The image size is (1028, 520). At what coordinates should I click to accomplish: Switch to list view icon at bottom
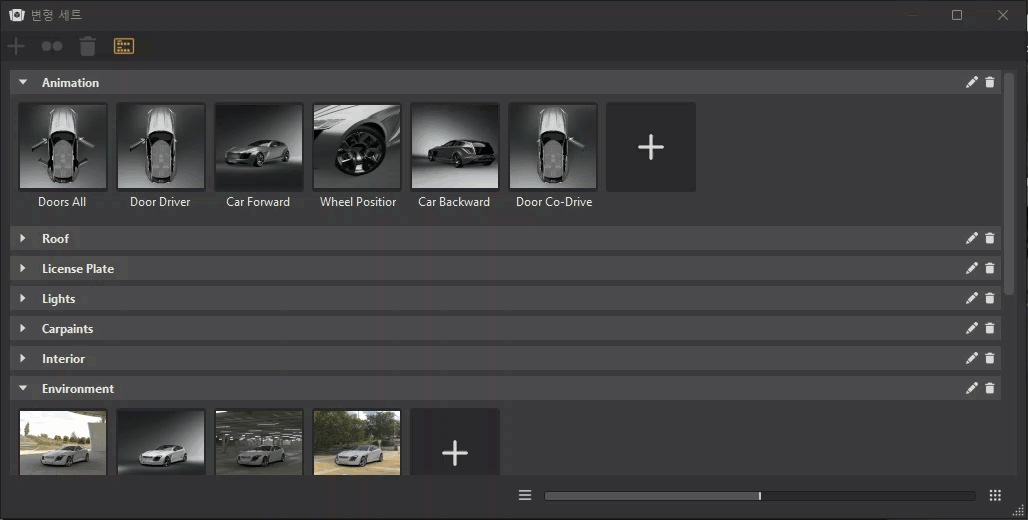point(525,495)
